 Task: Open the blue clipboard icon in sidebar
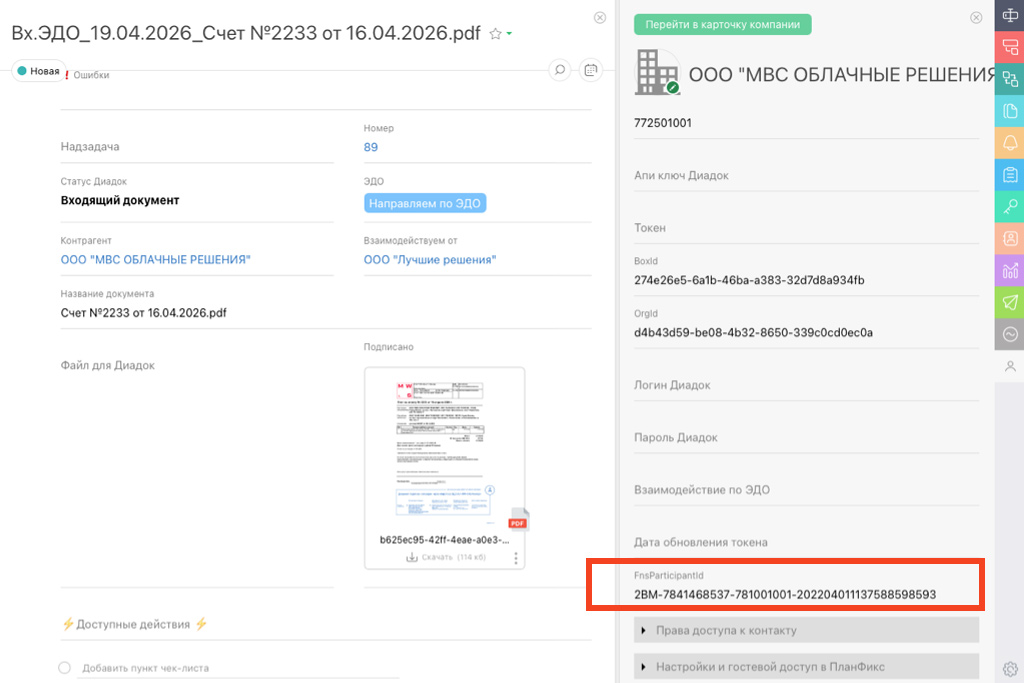pyautogui.click(x=1010, y=174)
